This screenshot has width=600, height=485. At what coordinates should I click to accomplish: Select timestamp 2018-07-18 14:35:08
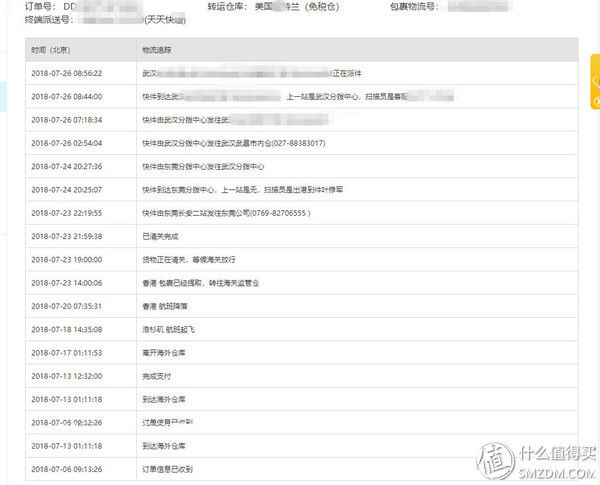pos(67,330)
